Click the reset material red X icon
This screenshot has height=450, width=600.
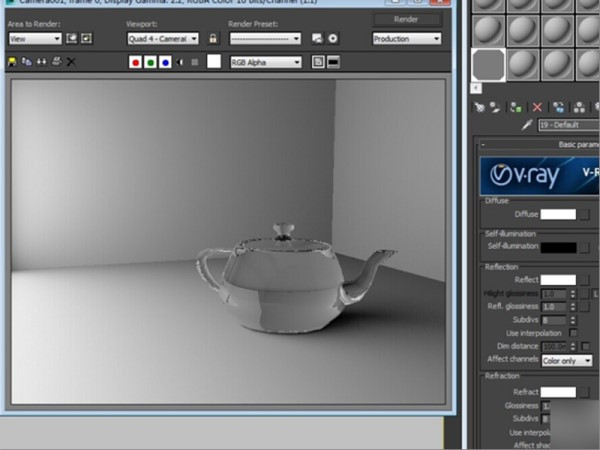pyautogui.click(x=537, y=106)
